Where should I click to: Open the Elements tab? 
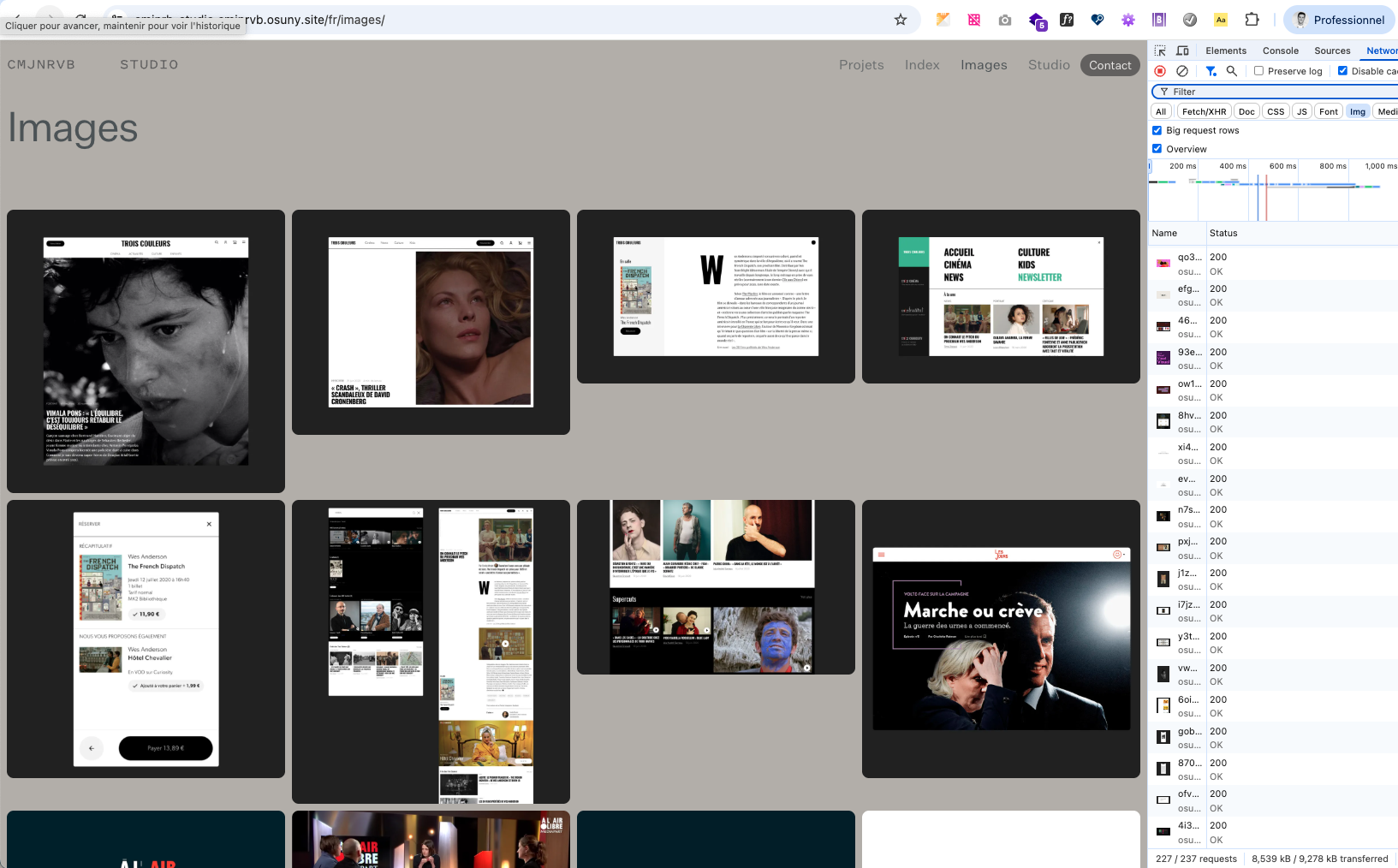point(1226,51)
